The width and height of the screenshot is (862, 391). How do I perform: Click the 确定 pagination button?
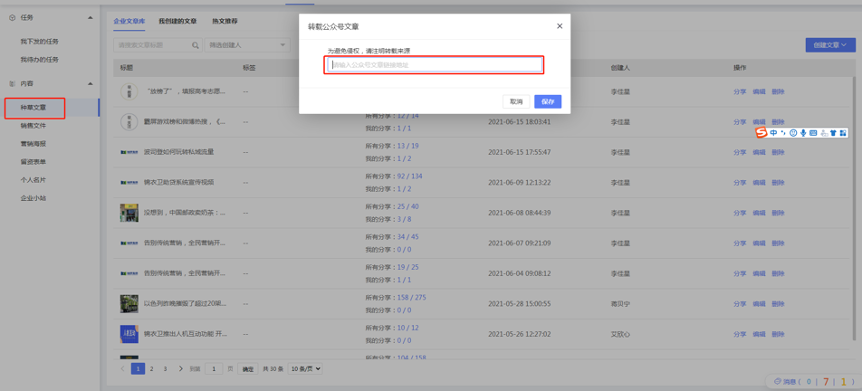pyautogui.click(x=248, y=369)
